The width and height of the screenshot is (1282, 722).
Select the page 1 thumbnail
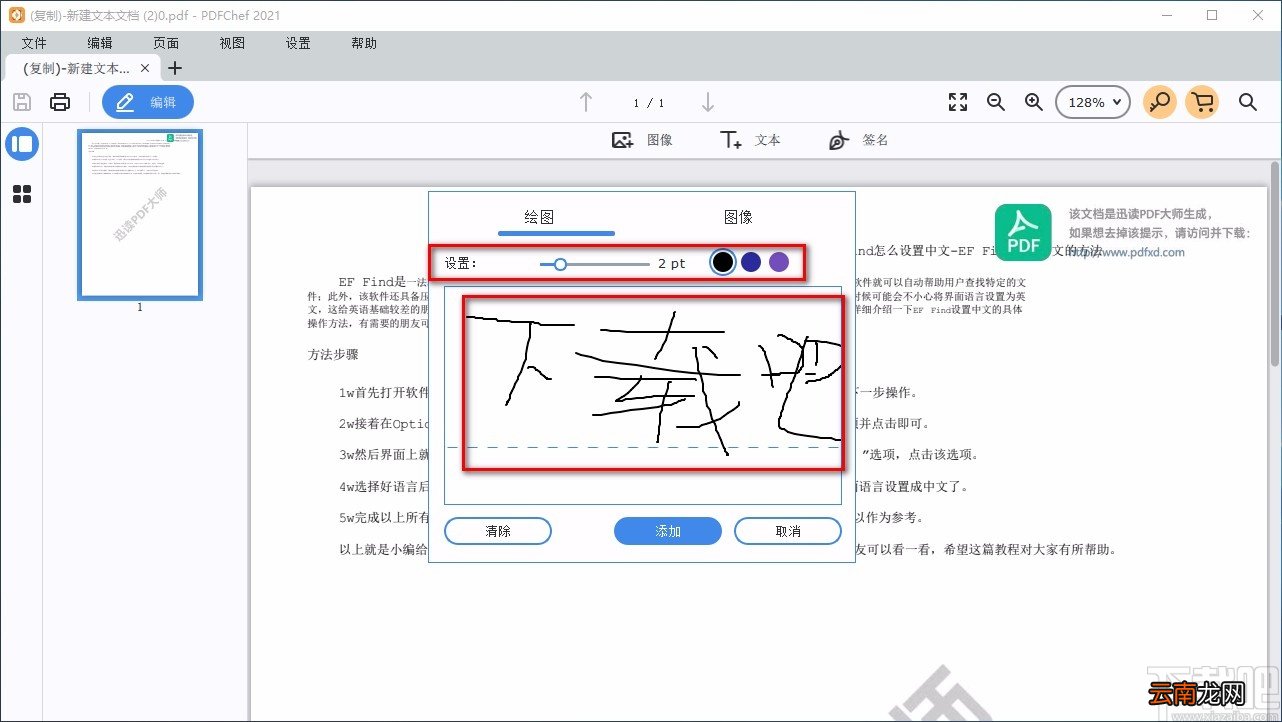click(140, 215)
